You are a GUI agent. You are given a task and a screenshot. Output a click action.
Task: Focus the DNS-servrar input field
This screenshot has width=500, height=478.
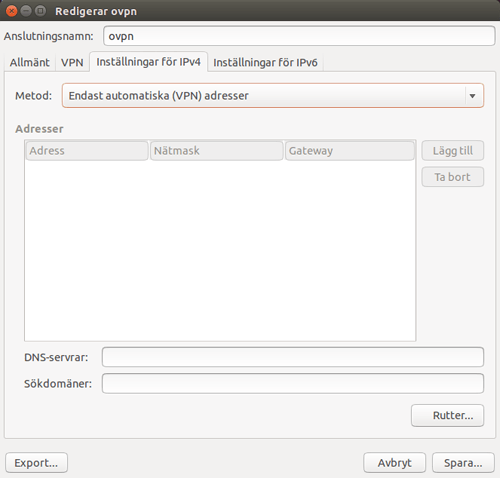[x=293, y=357]
